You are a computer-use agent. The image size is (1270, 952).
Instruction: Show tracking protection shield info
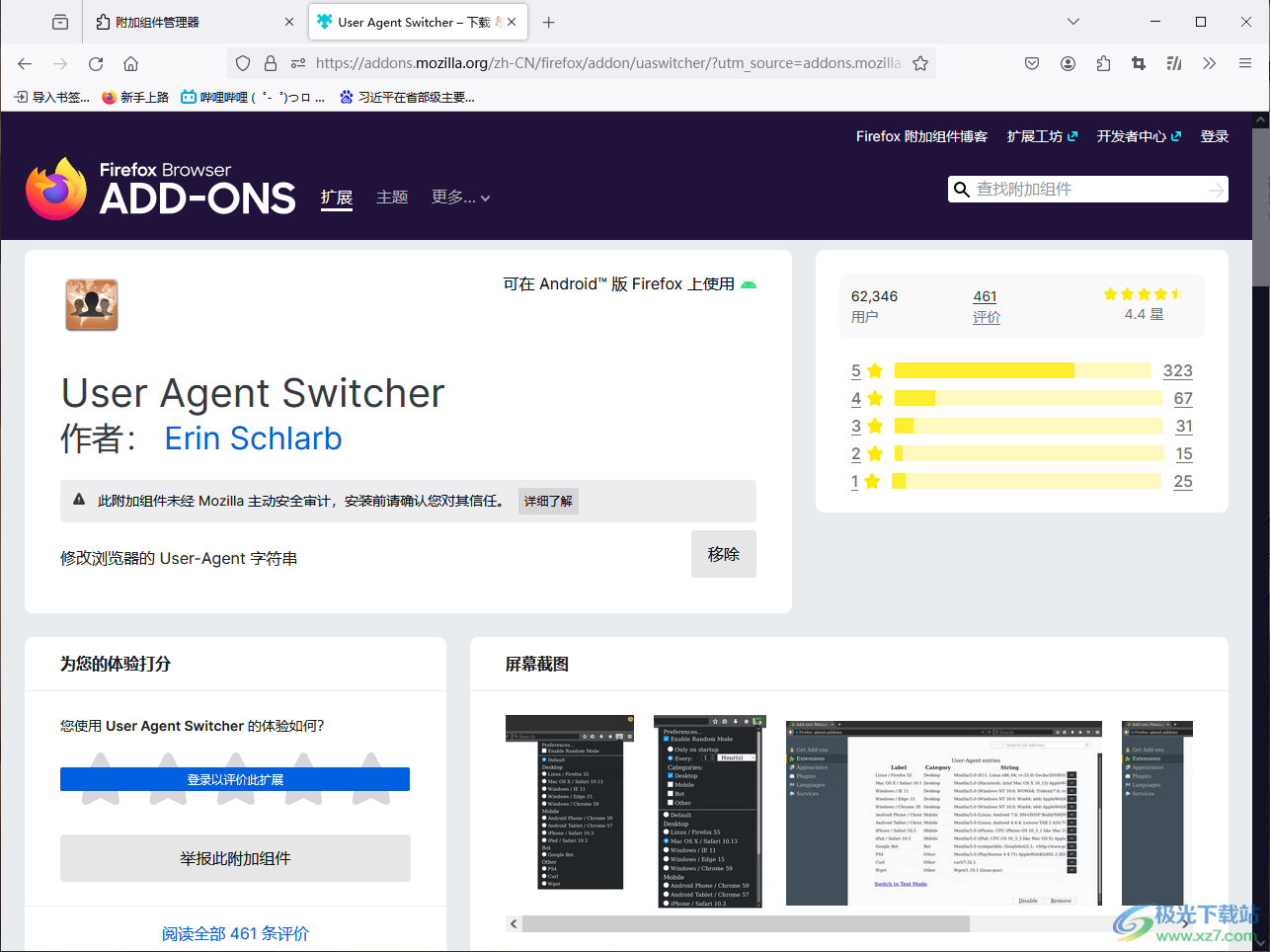pos(243,63)
